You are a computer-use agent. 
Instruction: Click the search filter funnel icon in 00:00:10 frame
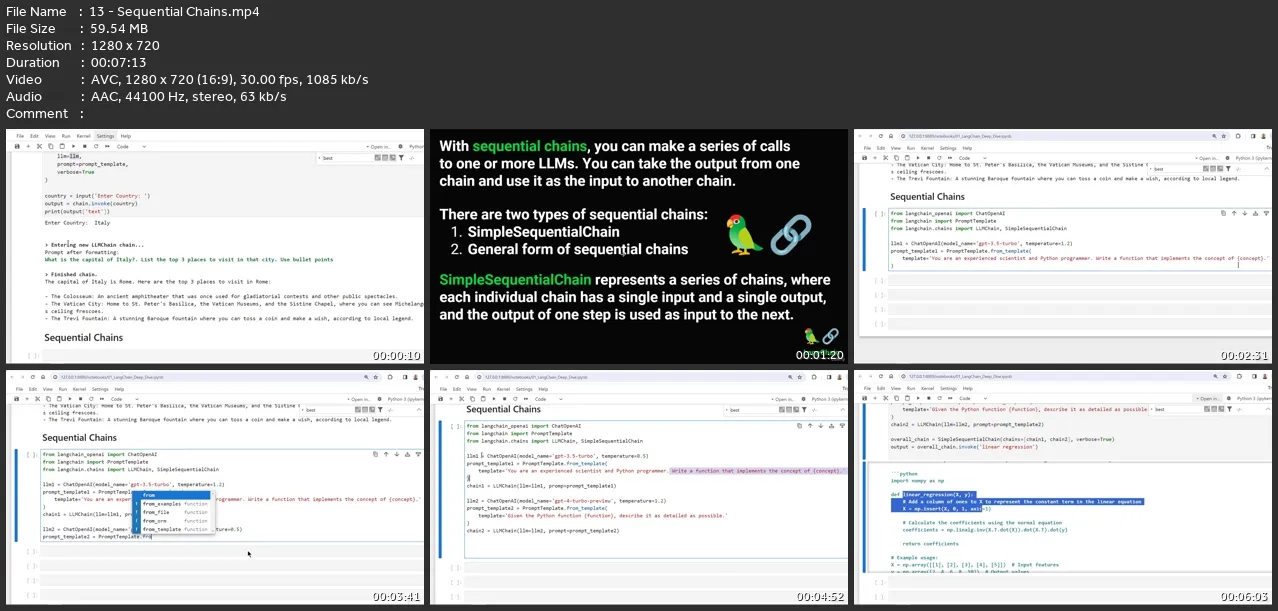(x=401, y=158)
